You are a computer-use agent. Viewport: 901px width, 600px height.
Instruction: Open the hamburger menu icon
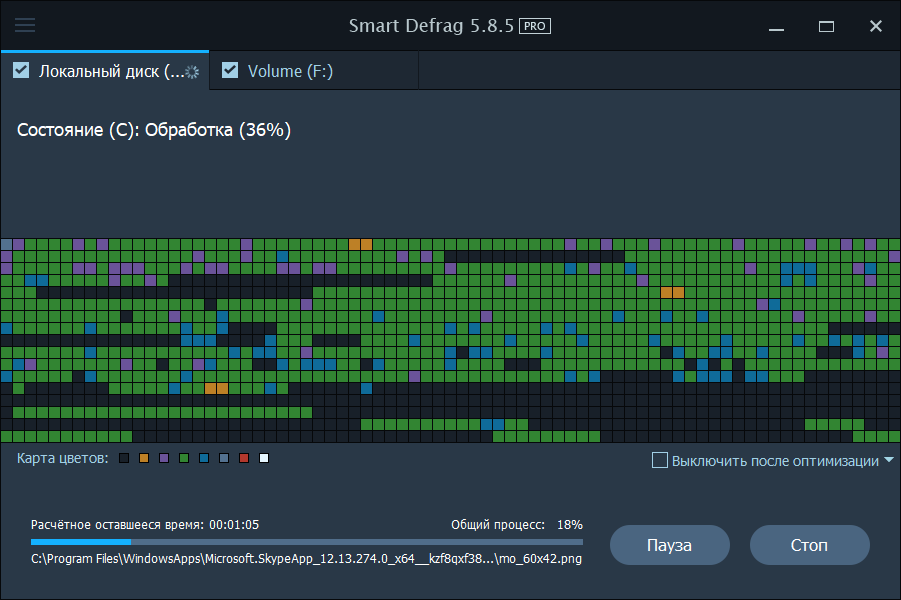pos(25,25)
